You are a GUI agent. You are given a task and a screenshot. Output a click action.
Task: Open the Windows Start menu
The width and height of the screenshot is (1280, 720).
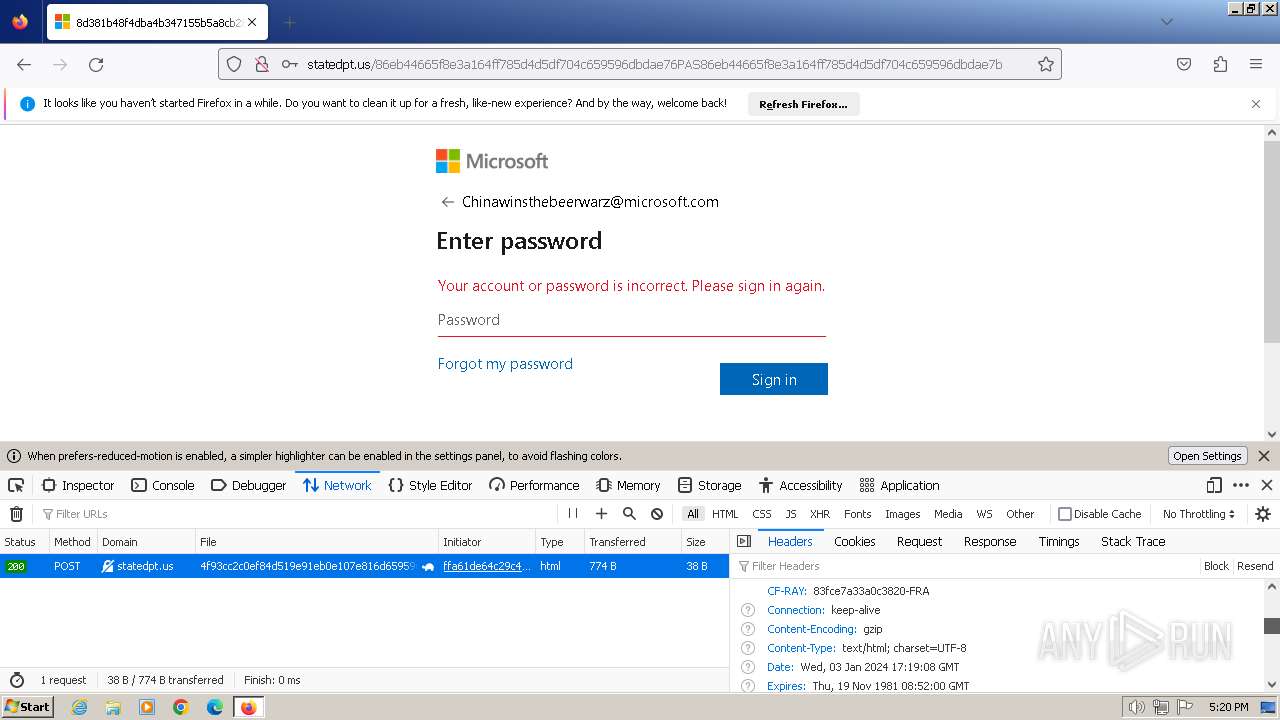pos(27,706)
